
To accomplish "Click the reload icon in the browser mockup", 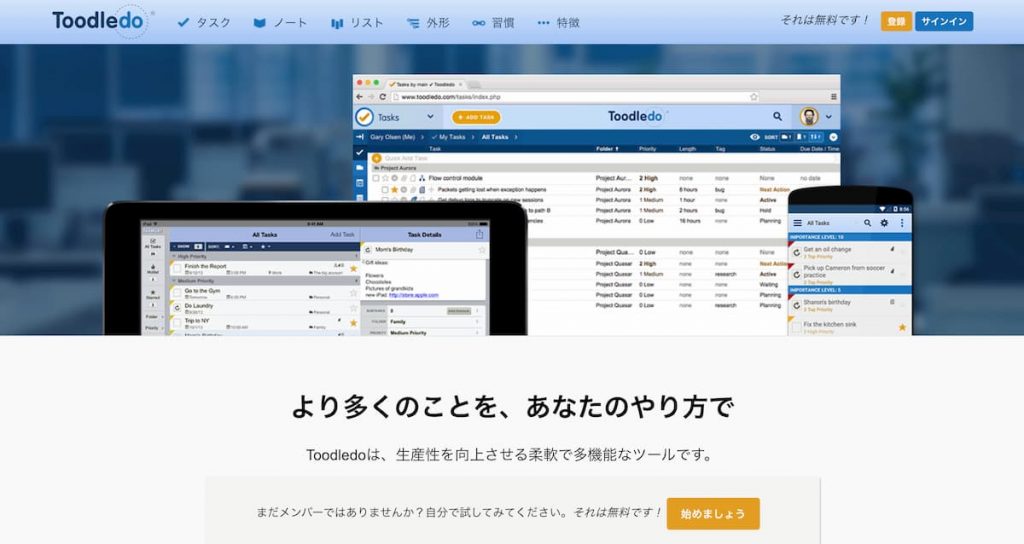I will point(383,97).
